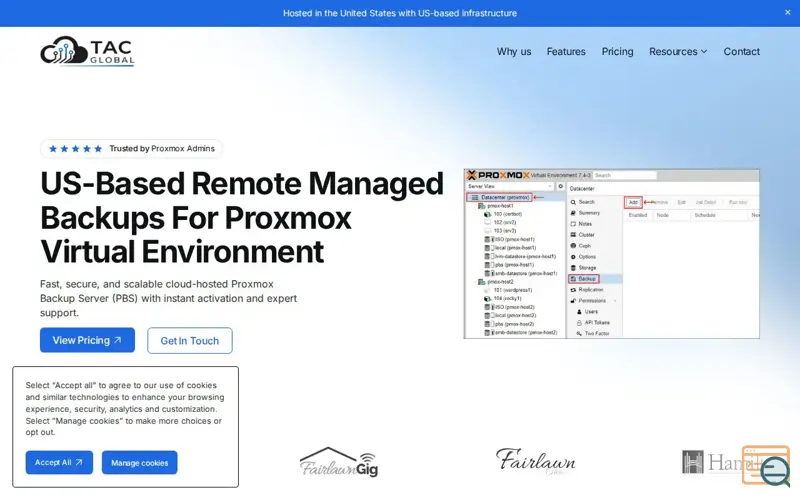The width and height of the screenshot is (800, 500).
Task: Open the Contact page link
Action: tap(741, 52)
